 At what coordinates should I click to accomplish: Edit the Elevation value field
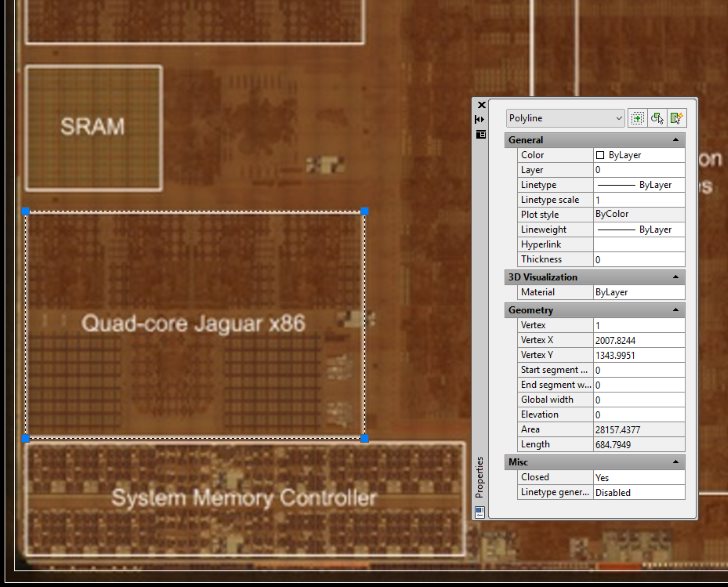tap(639, 415)
